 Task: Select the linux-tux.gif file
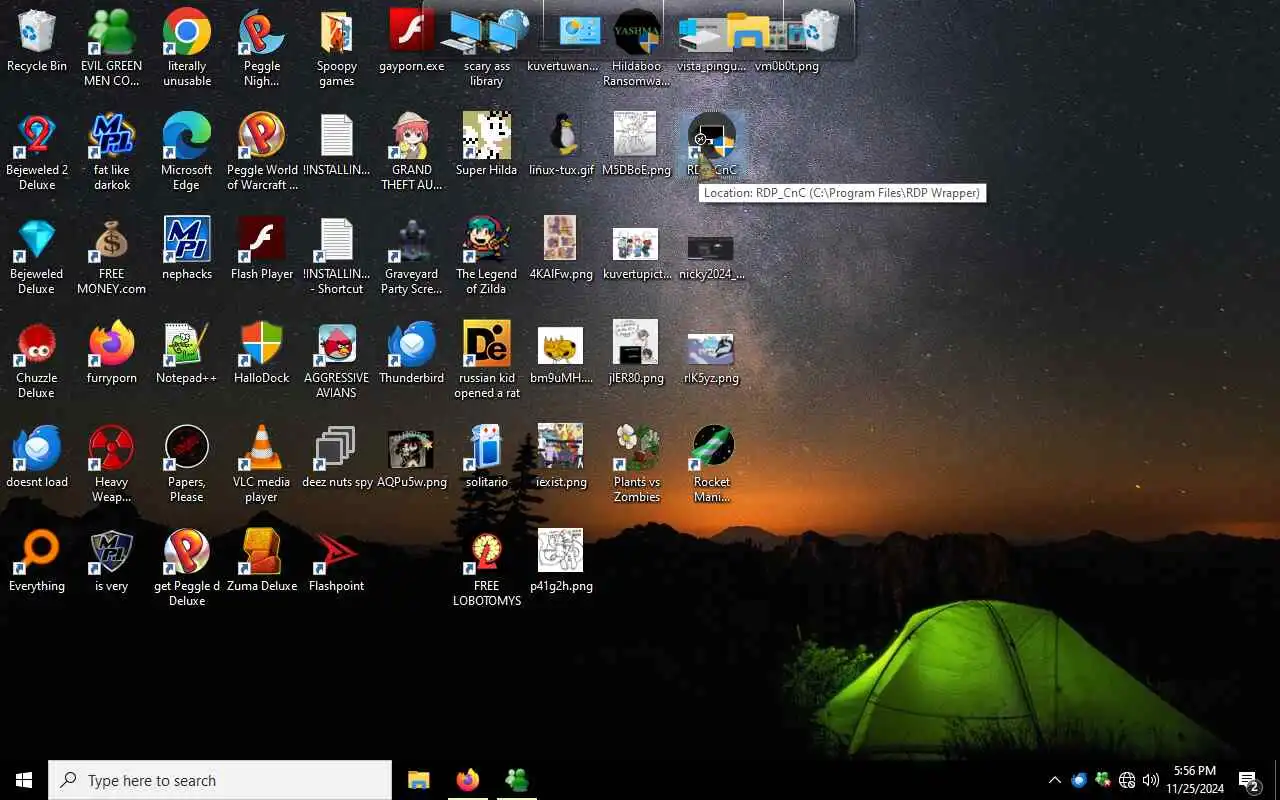(x=562, y=144)
